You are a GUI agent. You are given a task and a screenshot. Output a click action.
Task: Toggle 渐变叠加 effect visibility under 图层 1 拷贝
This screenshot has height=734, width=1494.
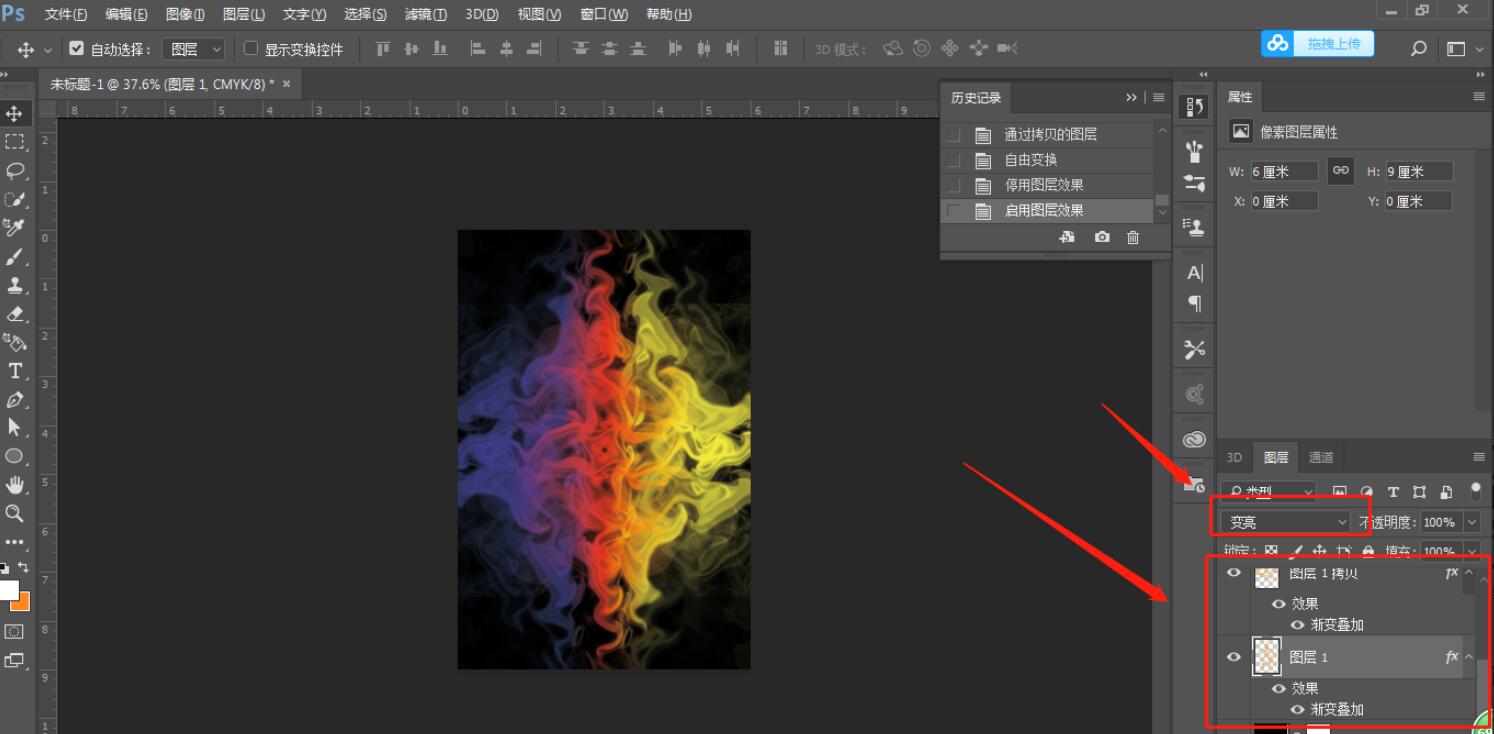1297,625
